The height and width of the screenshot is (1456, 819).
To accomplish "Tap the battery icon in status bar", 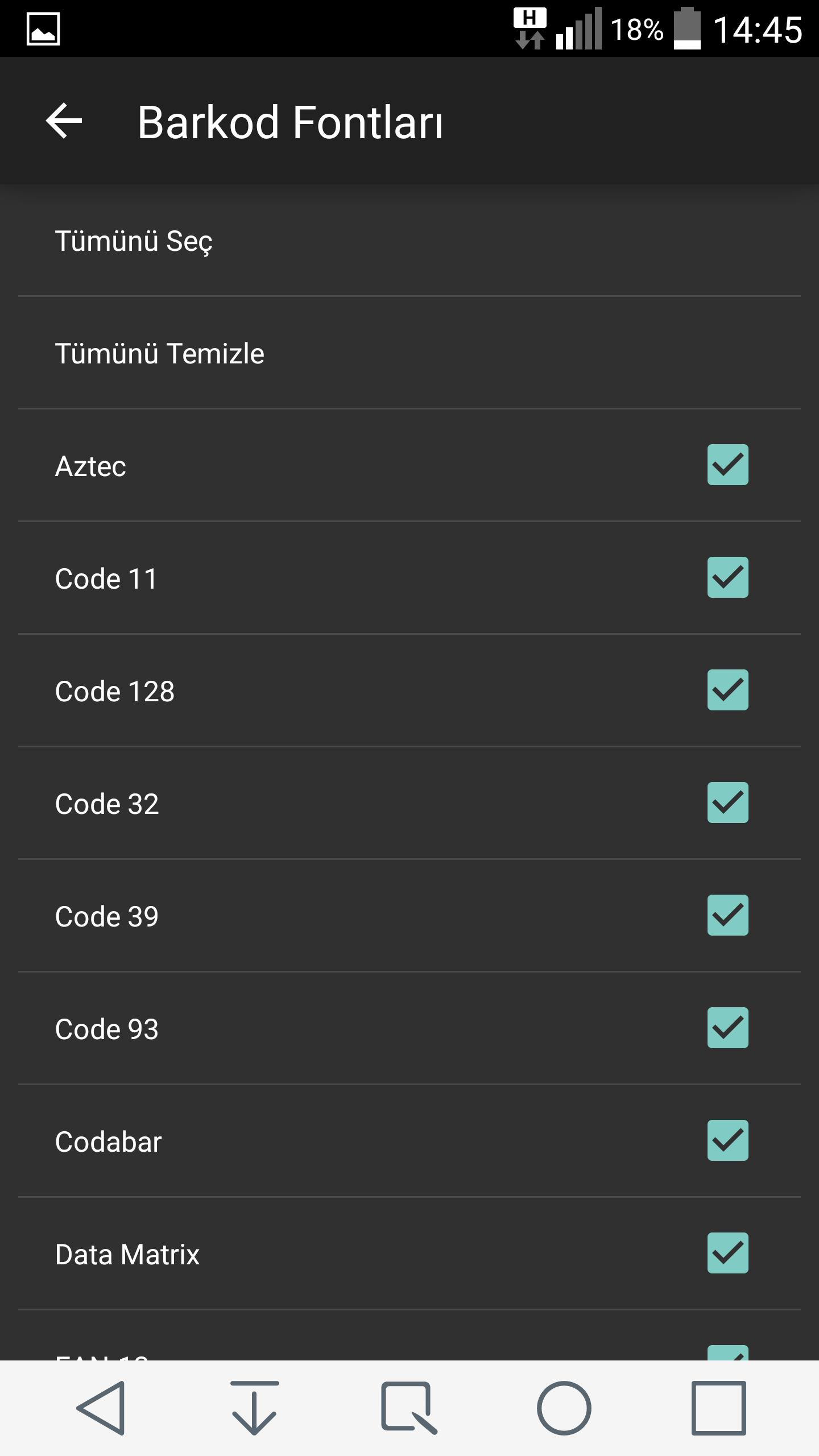I will [687, 28].
